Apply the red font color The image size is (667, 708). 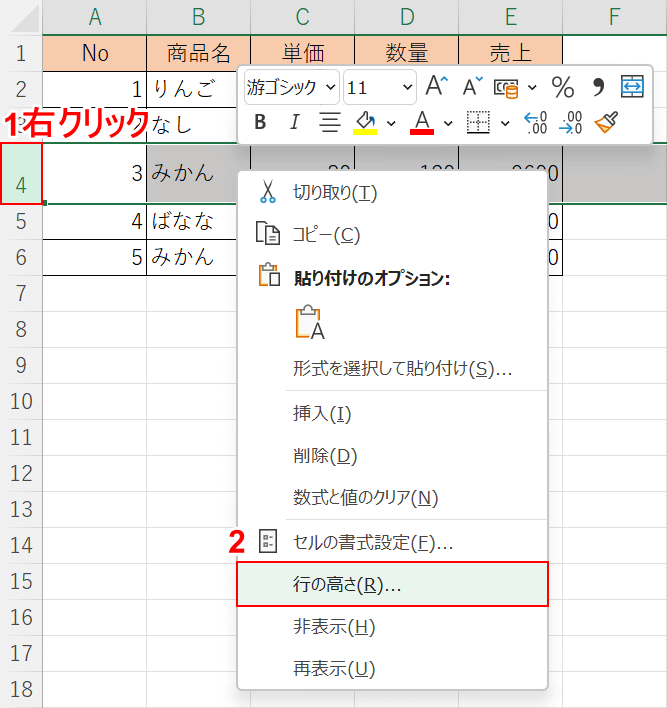point(422,123)
